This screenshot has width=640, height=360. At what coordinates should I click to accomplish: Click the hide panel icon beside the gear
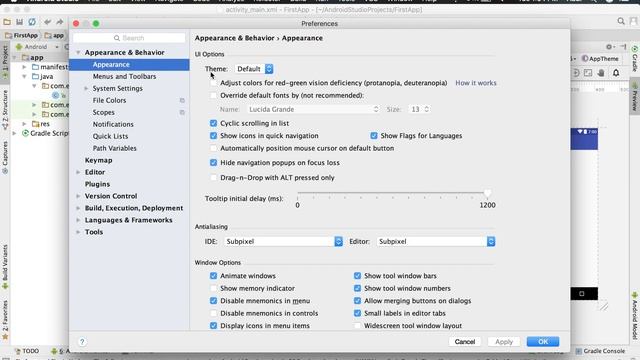click(x=623, y=47)
